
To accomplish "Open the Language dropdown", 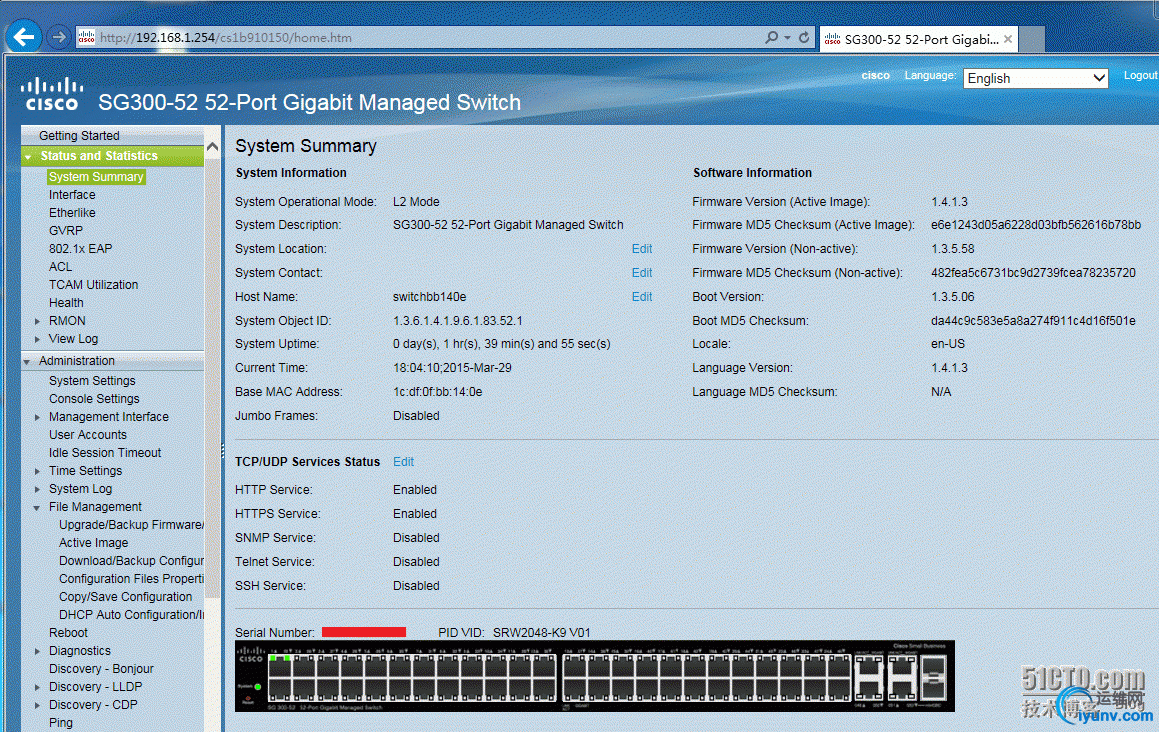I will click(1036, 78).
